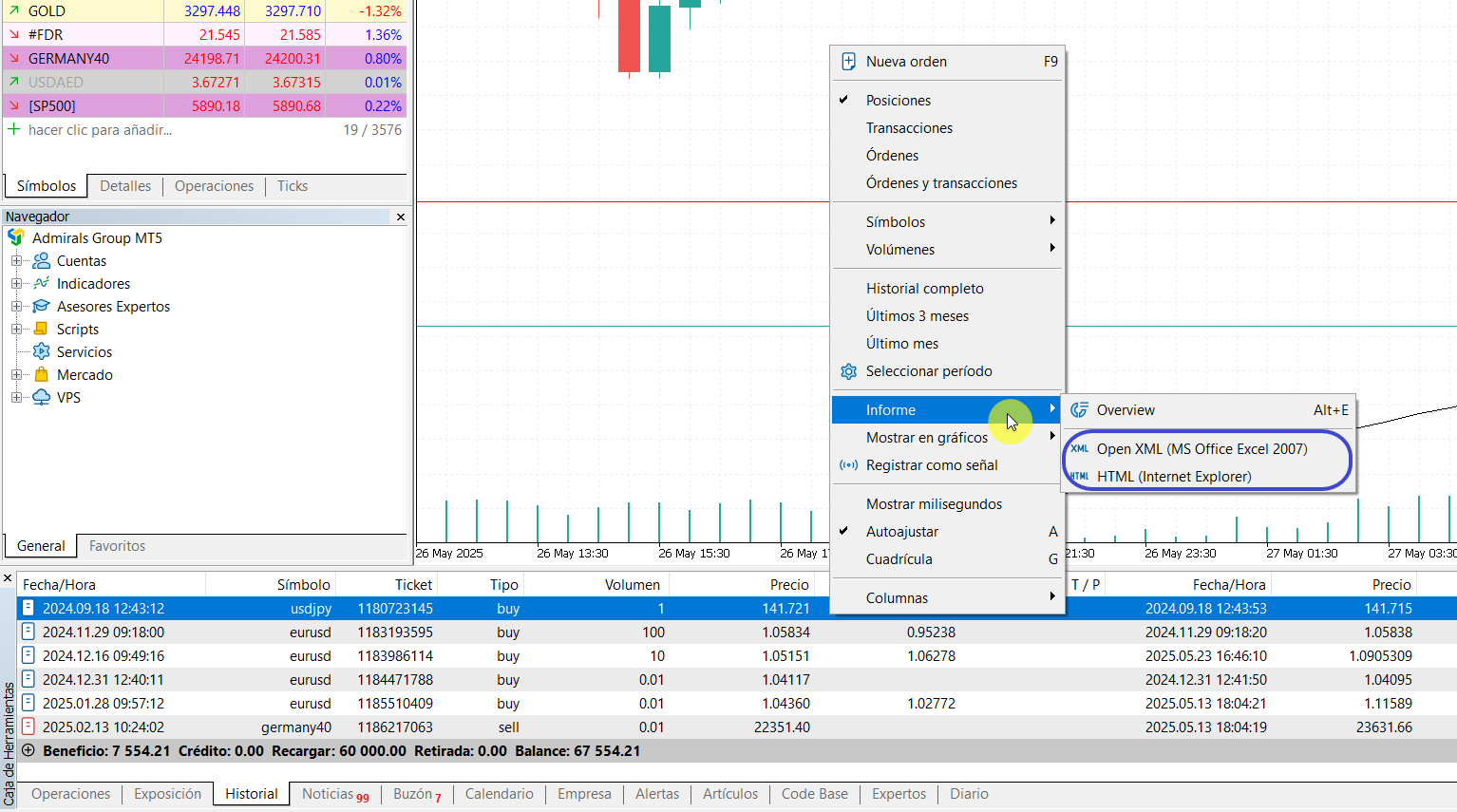Click the HTML icon for Internet Explorer report

(1079, 477)
